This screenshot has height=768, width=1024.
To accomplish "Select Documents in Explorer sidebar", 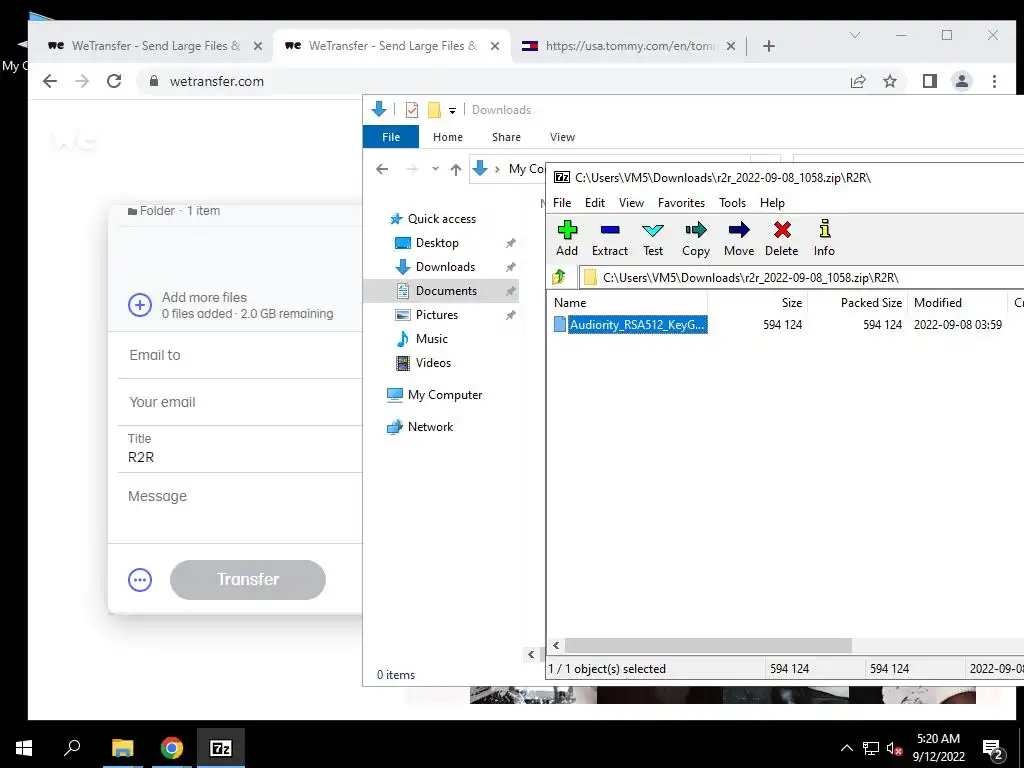I will click(446, 291).
